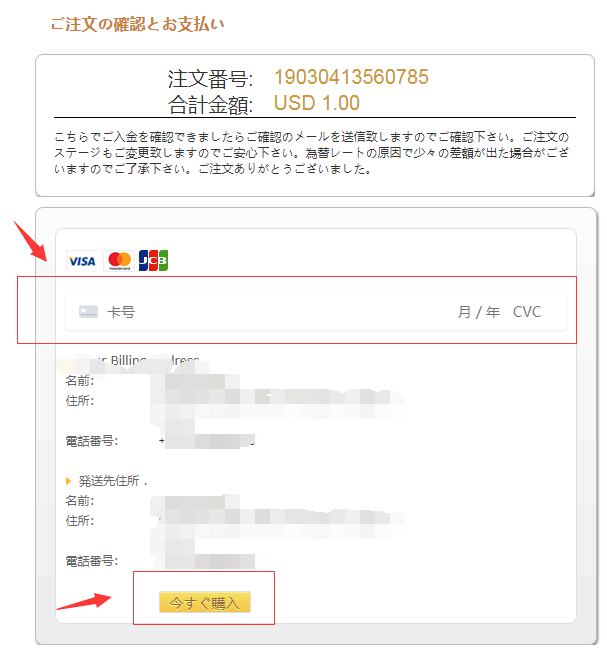Viewport: 607px width, 653px height.
Task: Click the gray credit card icon in the card field
Action: point(89,312)
